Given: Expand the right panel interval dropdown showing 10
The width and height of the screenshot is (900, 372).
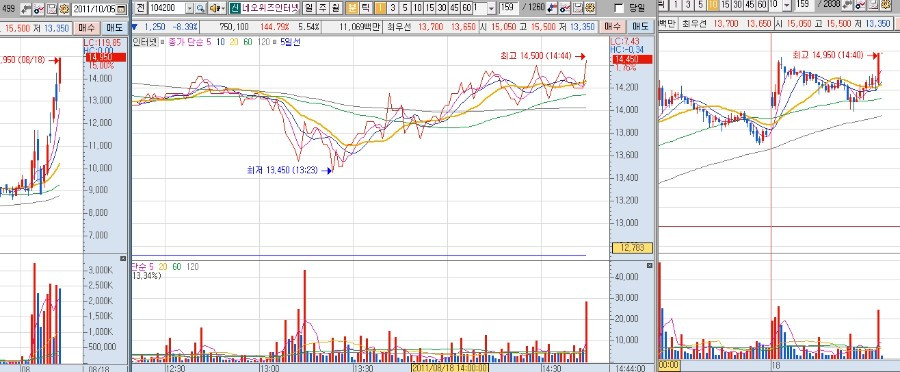Looking at the screenshot, I should pyautogui.click(x=786, y=5).
